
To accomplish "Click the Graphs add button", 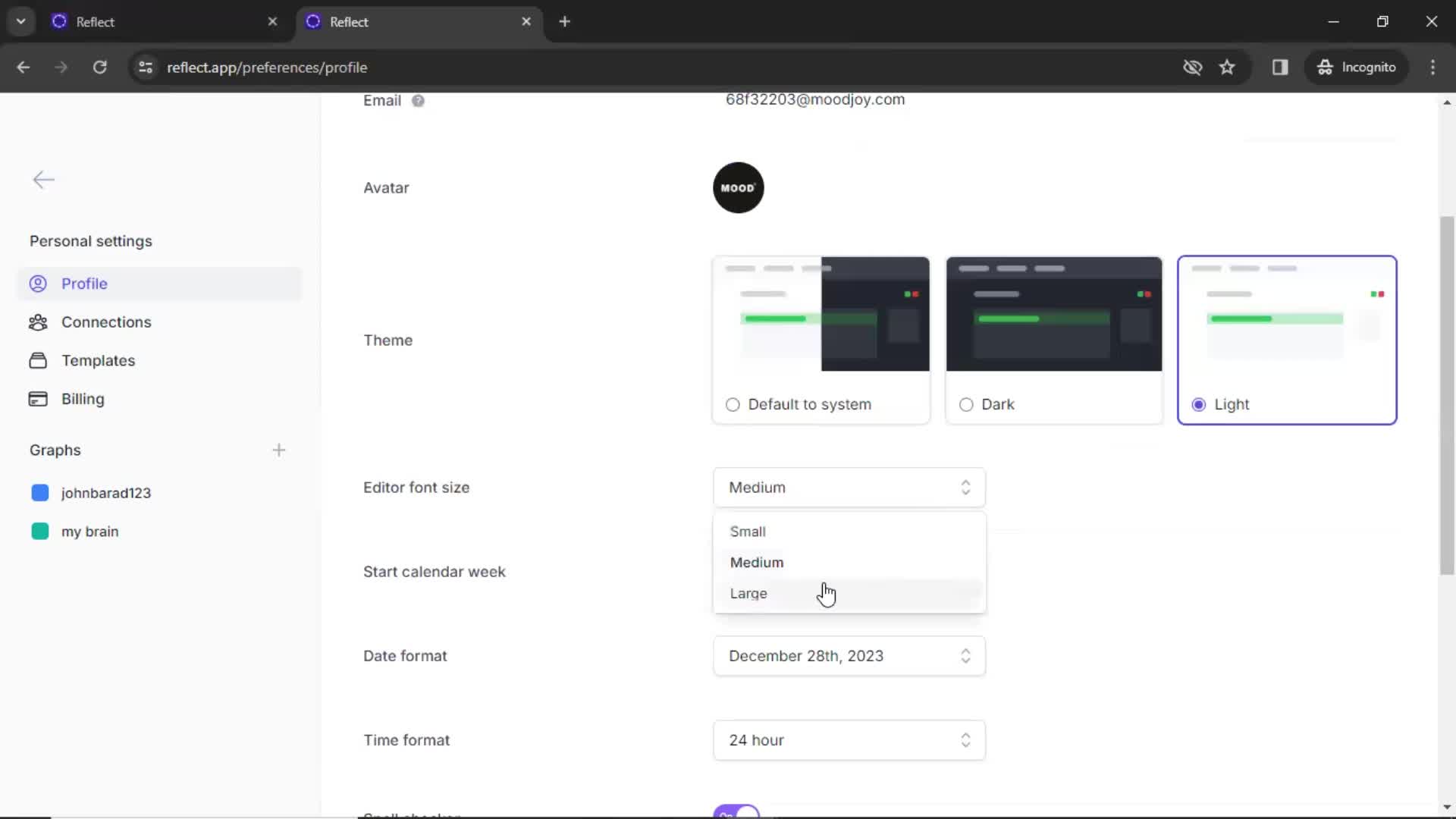I will click(278, 449).
